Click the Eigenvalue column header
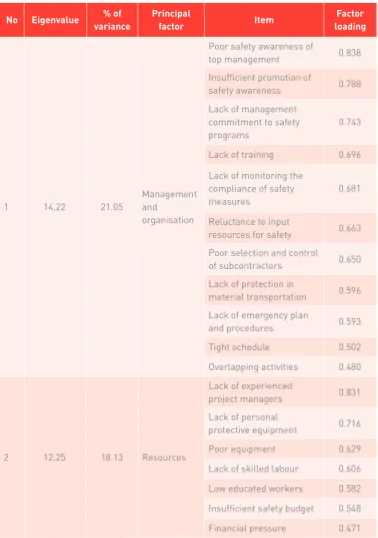This screenshot has width=378, height=538. coord(55,20)
